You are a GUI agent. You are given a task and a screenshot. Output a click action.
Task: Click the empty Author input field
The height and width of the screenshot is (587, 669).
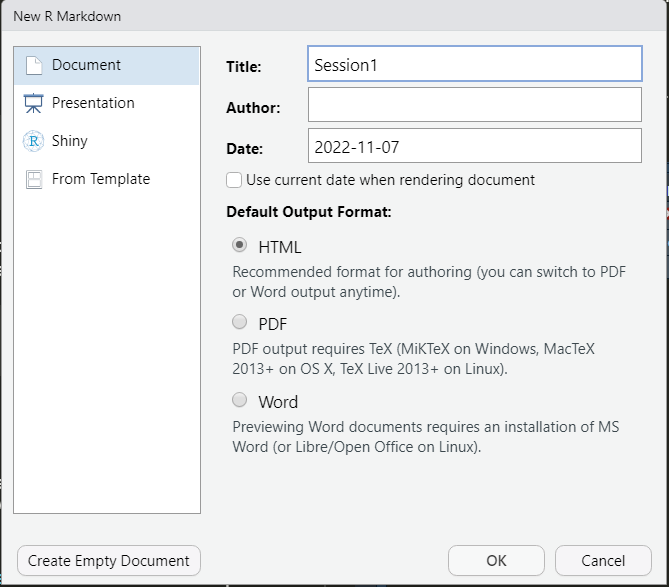point(474,105)
